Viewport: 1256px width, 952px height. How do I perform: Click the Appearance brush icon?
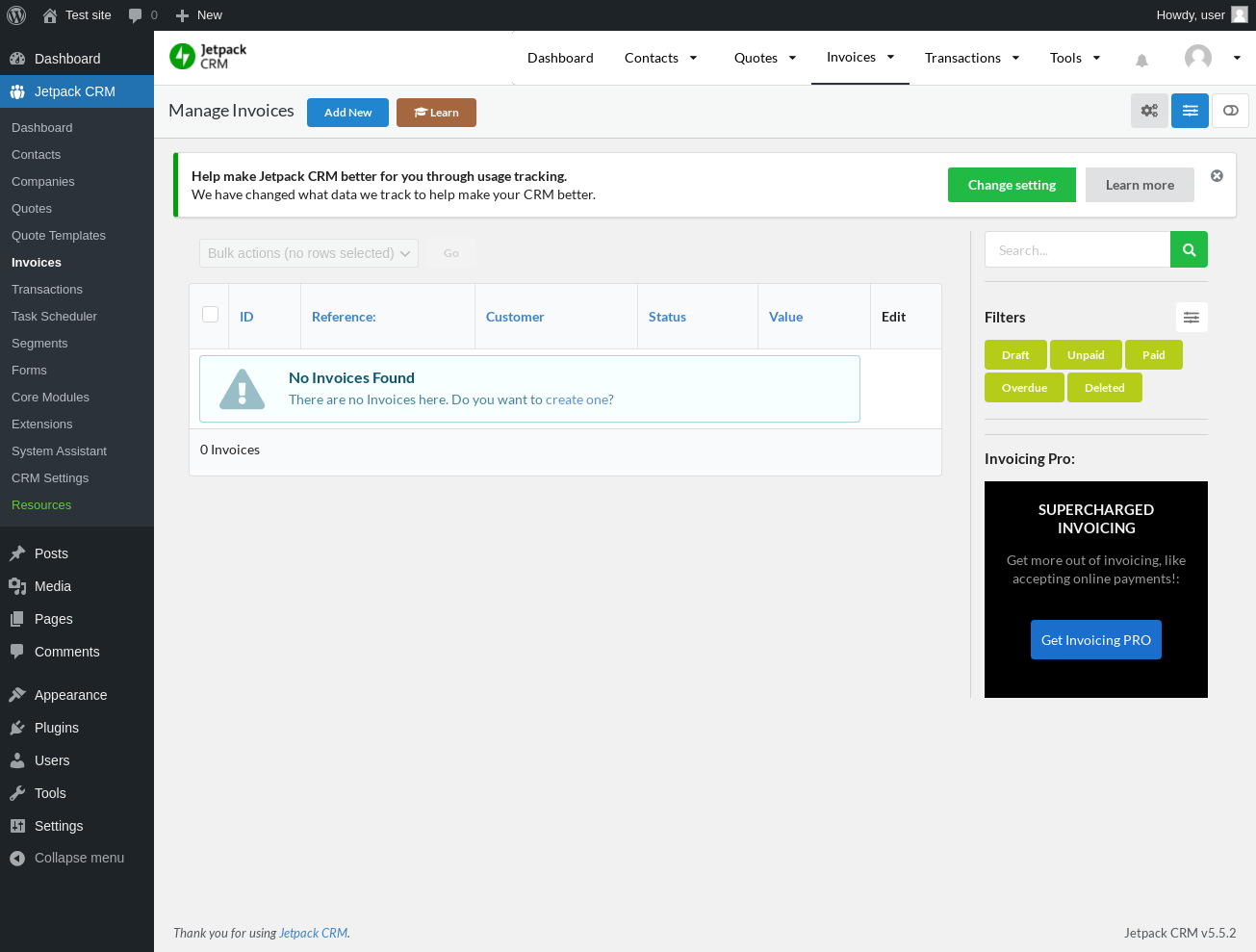pos(17,695)
